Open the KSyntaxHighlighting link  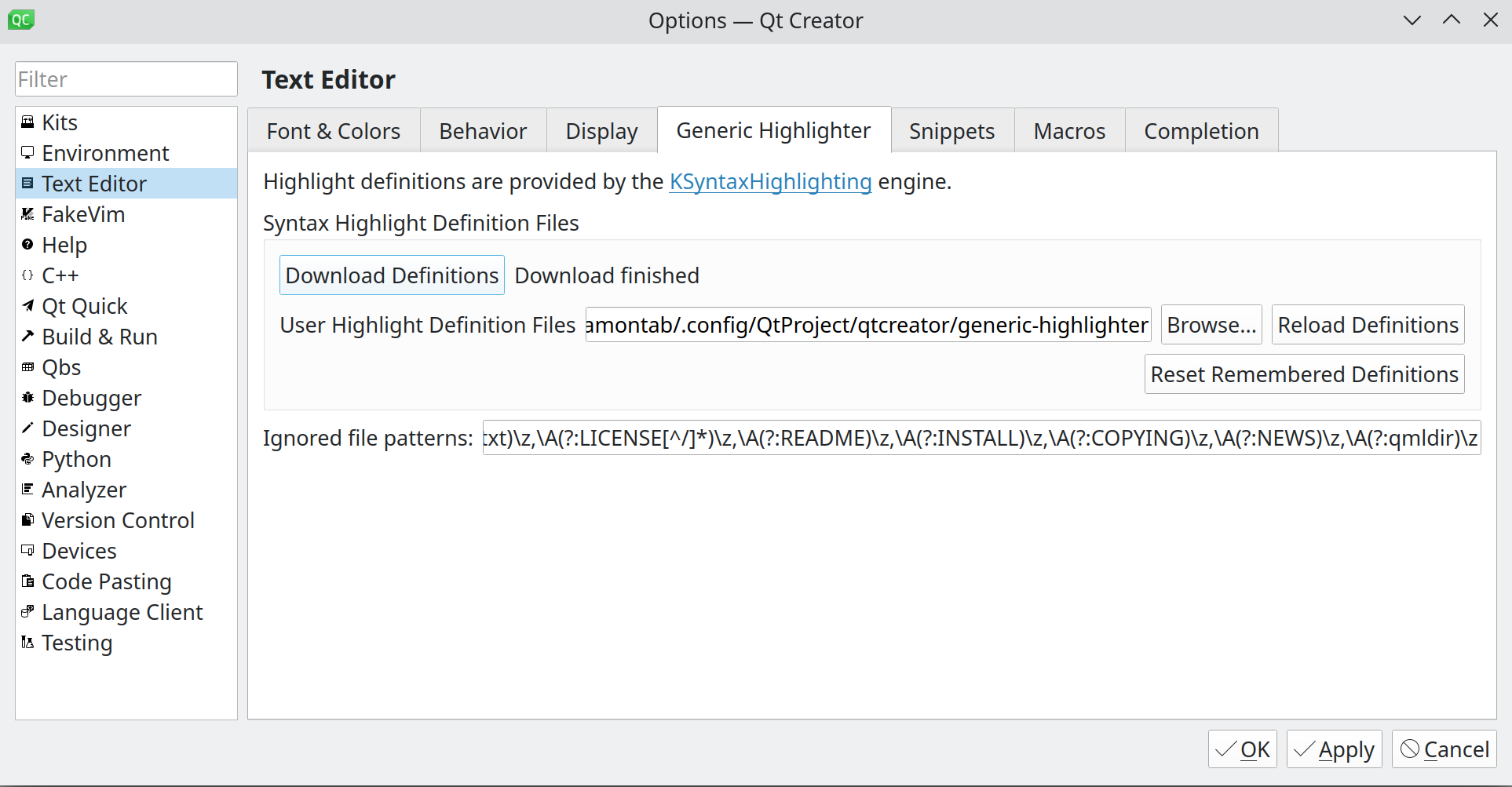(x=770, y=181)
